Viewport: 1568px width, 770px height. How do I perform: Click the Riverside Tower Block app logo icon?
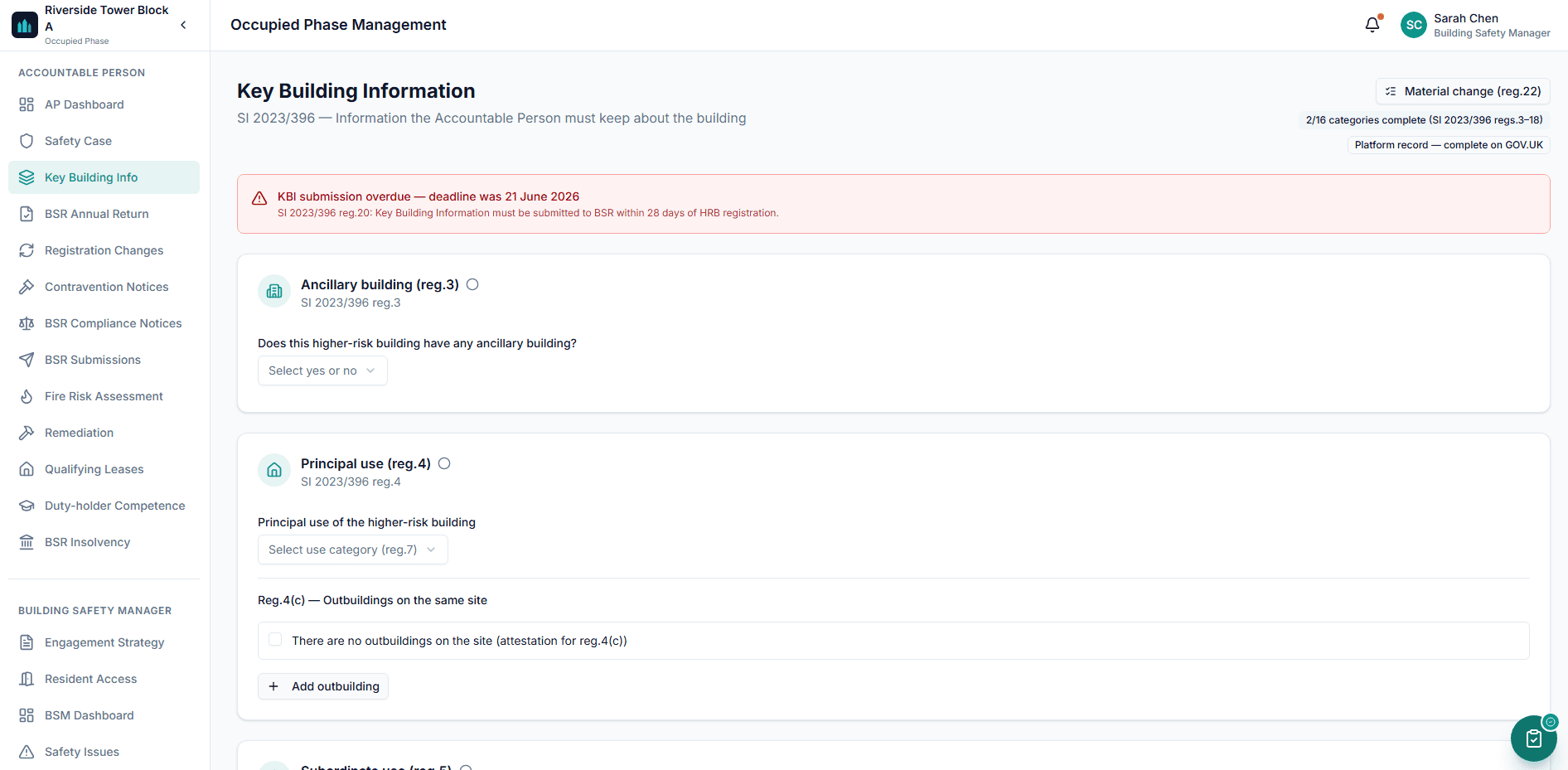click(x=25, y=25)
